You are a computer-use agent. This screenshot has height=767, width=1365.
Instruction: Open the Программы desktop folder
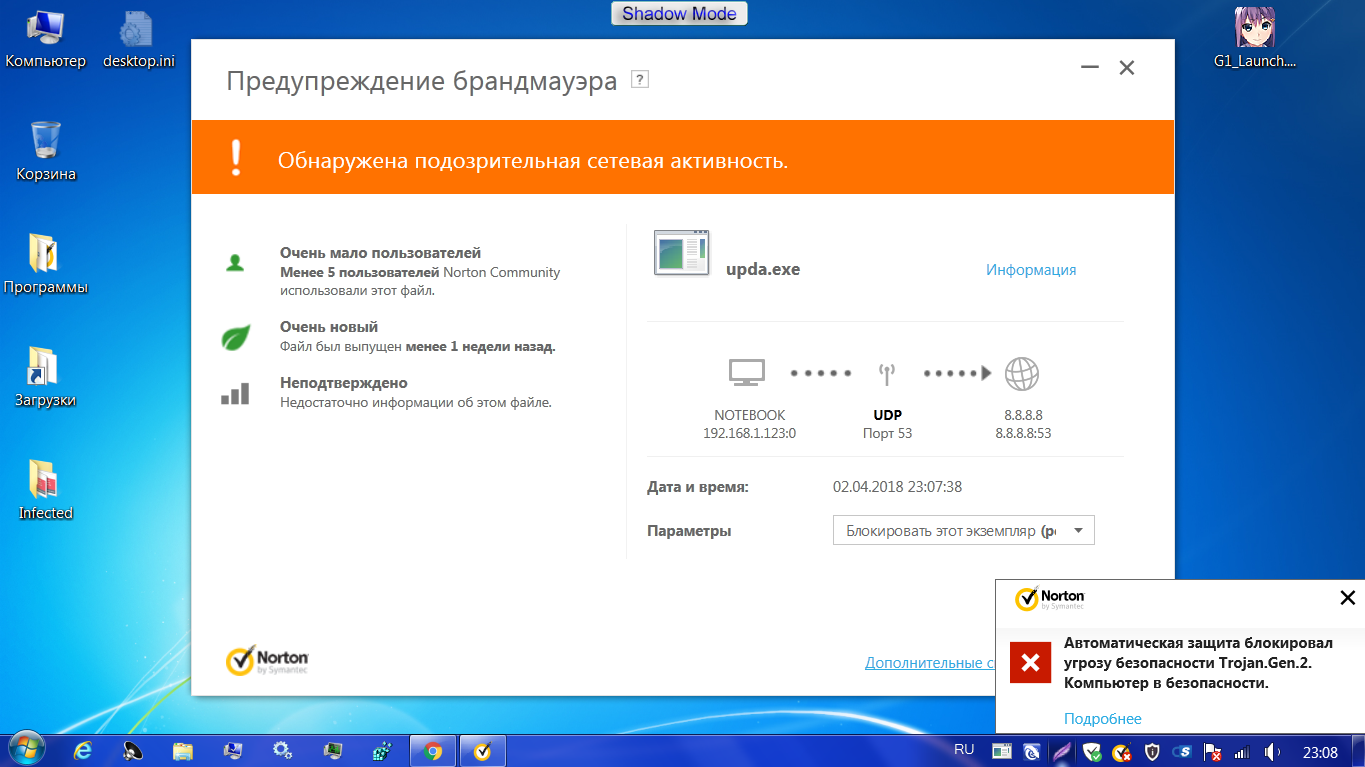coord(46,265)
